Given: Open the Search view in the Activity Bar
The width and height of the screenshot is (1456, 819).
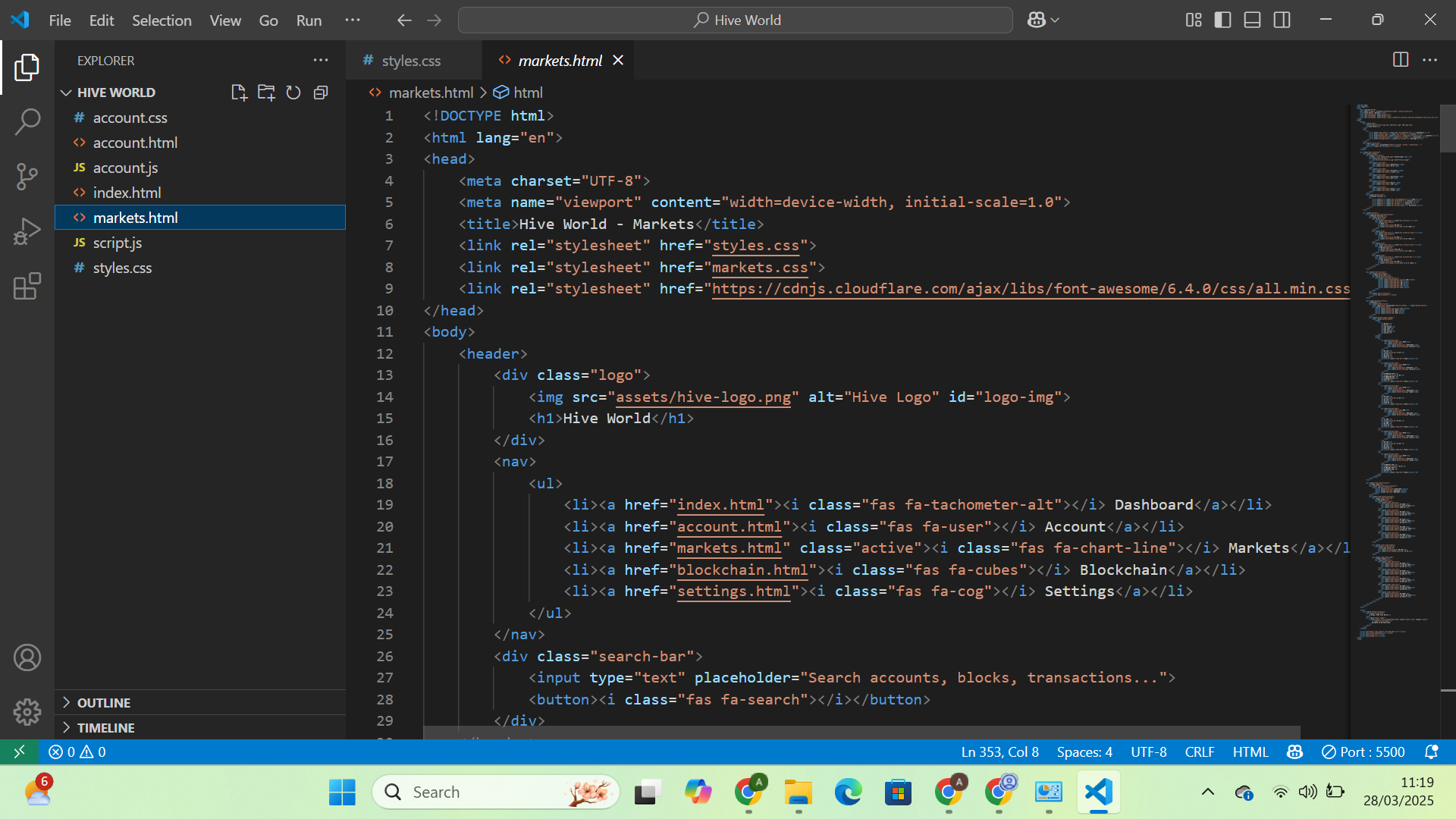Looking at the screenshot, I should 27,121.
